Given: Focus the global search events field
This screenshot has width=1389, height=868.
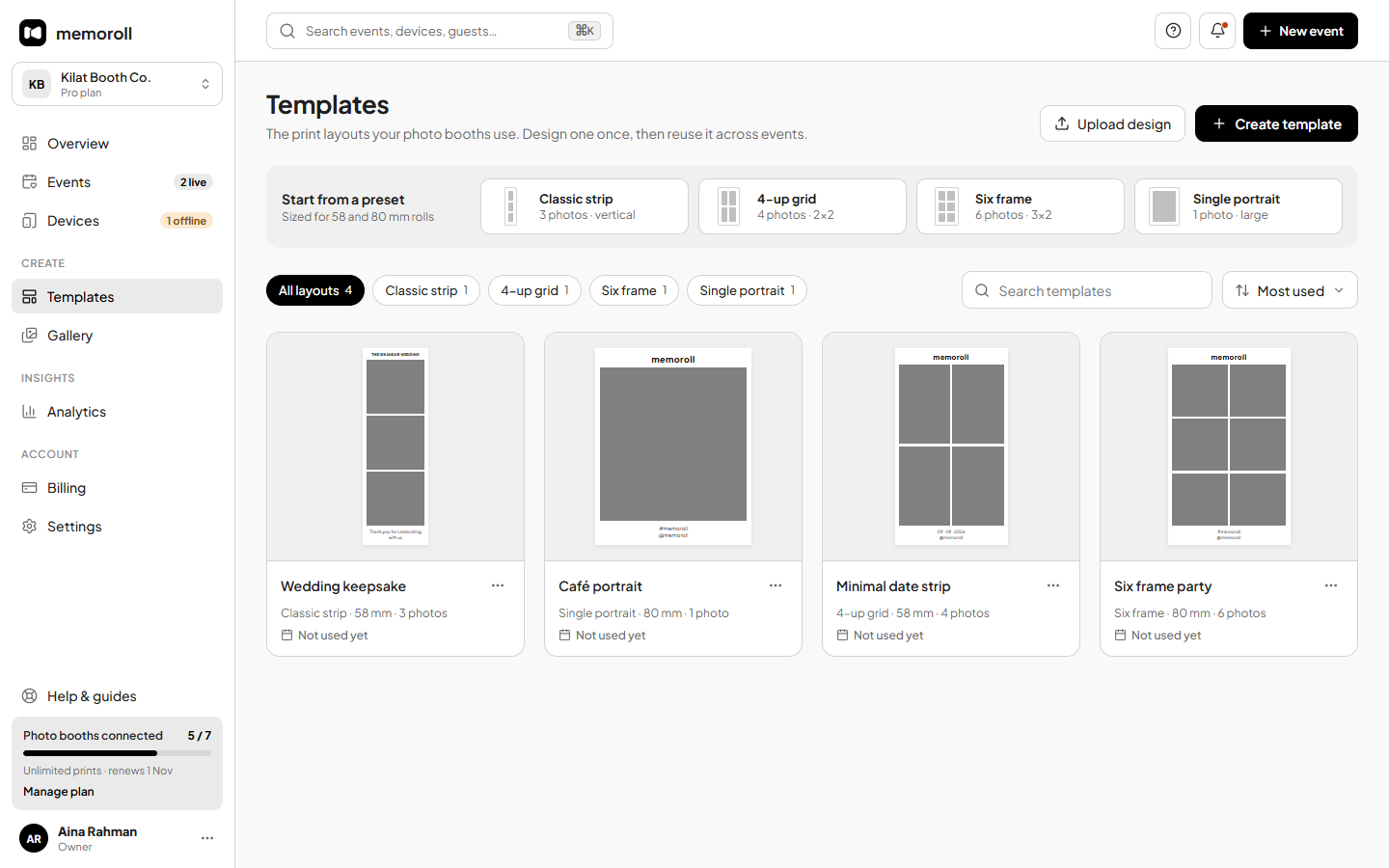Looking at the screenshot, I should coord(440,31).
